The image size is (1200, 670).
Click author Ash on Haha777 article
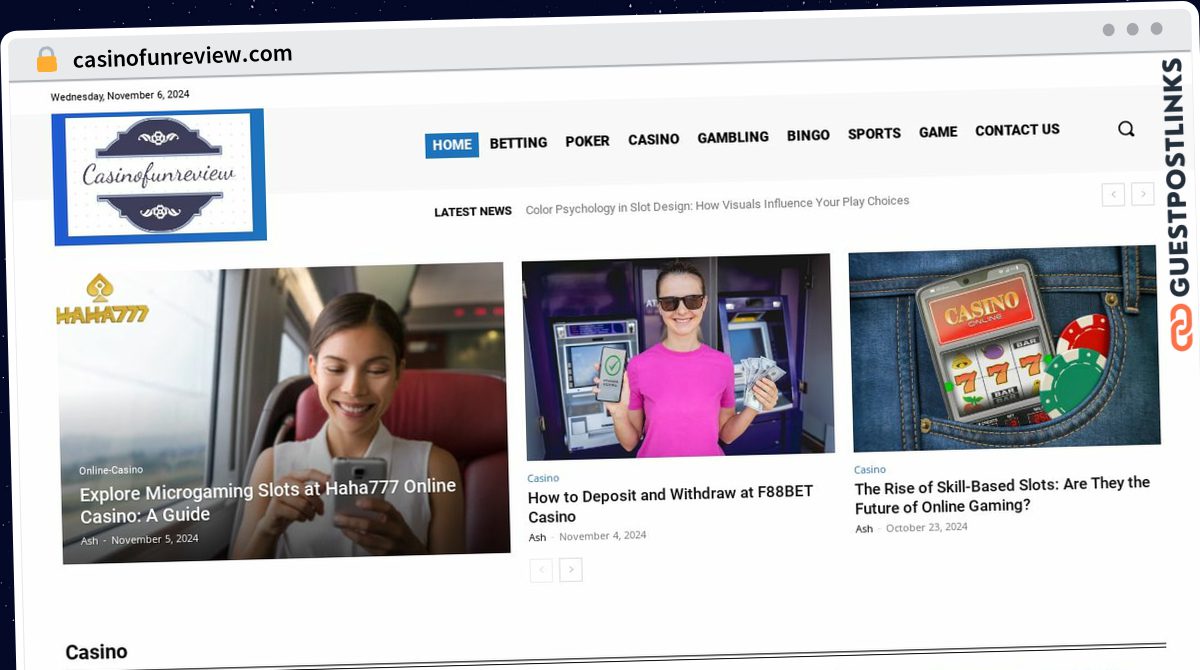(90, 541)
